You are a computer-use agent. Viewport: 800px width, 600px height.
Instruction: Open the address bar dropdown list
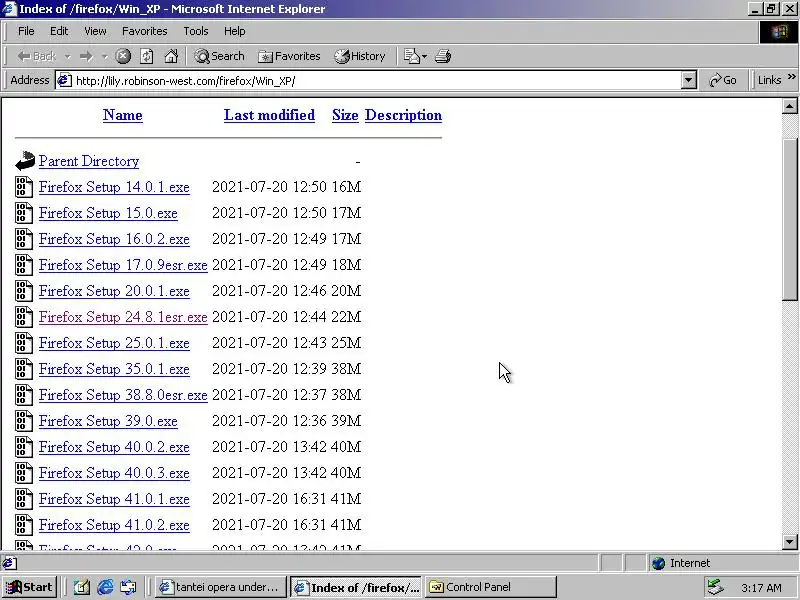point(689,80)
